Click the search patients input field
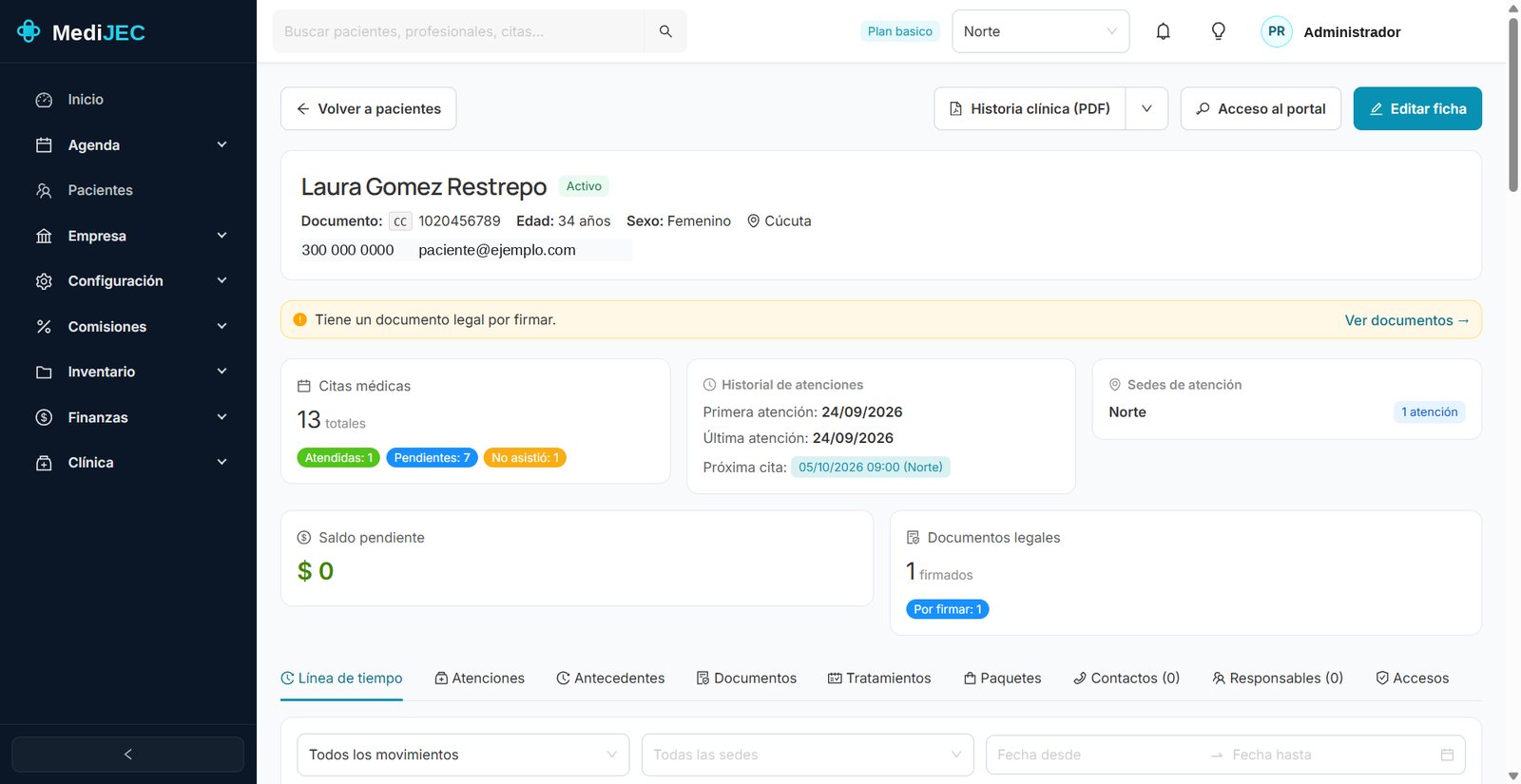This screenshot has width=1521, height=784. pyautogui.click(x=459, y=31)
